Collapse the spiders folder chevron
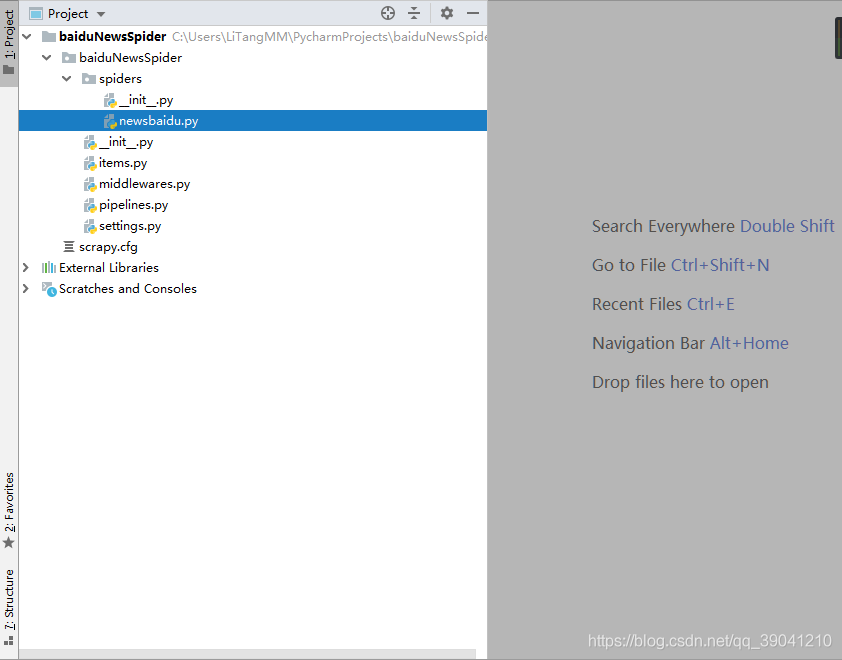 click(x=67, y=79)
